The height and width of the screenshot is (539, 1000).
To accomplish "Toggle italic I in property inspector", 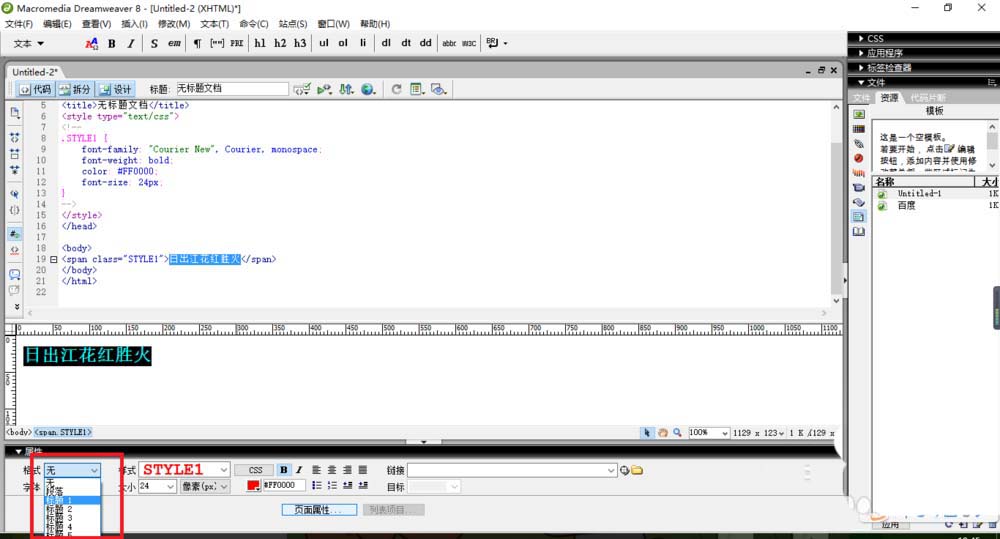I will tap(298, 469).
